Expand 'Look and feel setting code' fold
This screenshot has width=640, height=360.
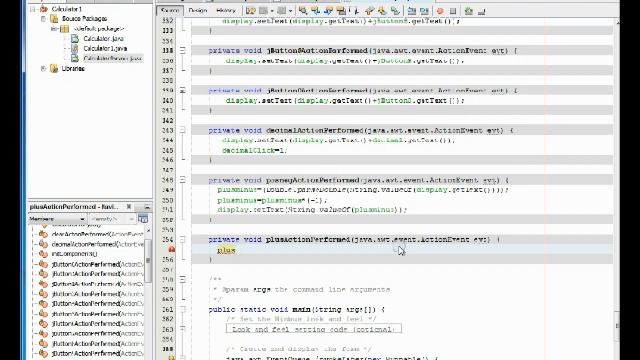tap(183, 329)
